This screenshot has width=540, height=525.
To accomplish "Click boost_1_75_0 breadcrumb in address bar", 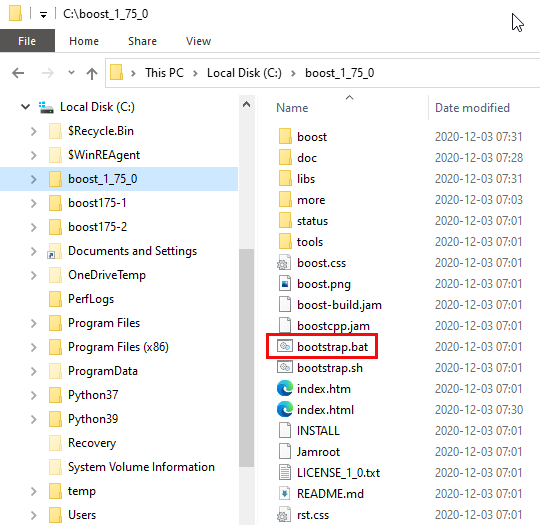I will pyautogui.click(x=340, y=73).
